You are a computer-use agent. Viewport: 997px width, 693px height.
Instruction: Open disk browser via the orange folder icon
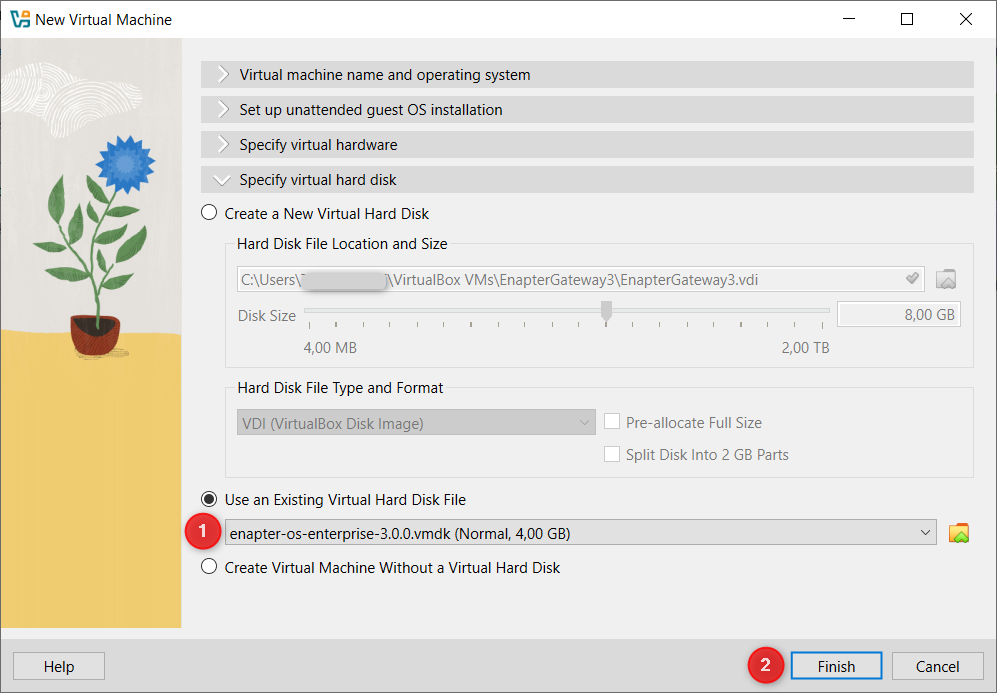[x=959, y=532]
